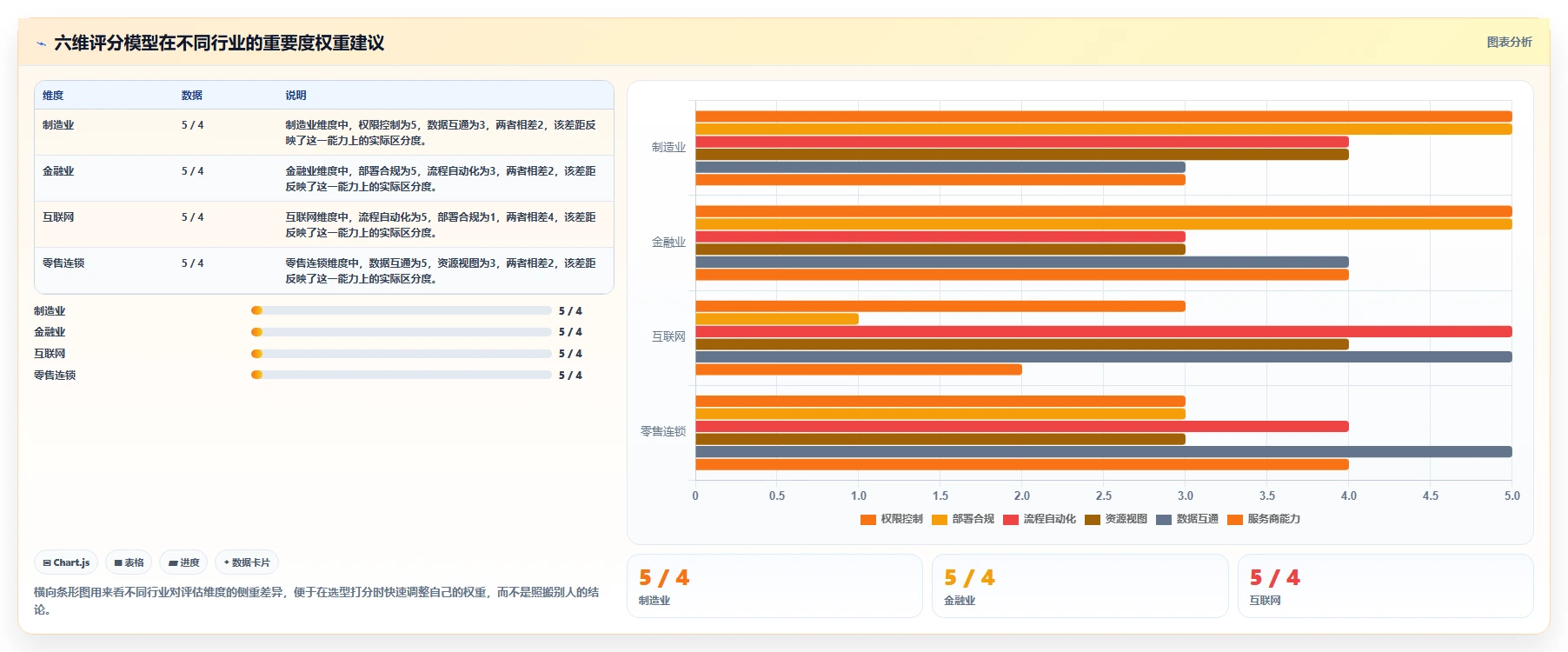1568x652 pixels.
Task: Click the red 流程自动化 bar in 金融业 group
Action: coord(940,236)
